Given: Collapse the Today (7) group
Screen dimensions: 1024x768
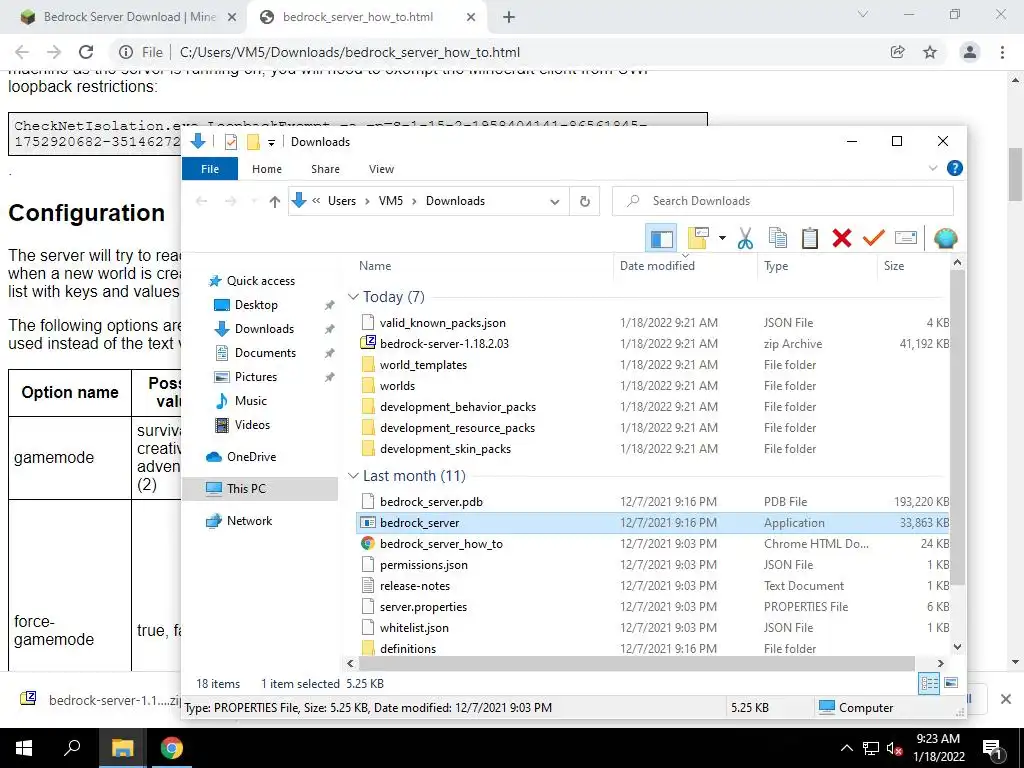Looking at the screenshot, I should pos(353,297).
